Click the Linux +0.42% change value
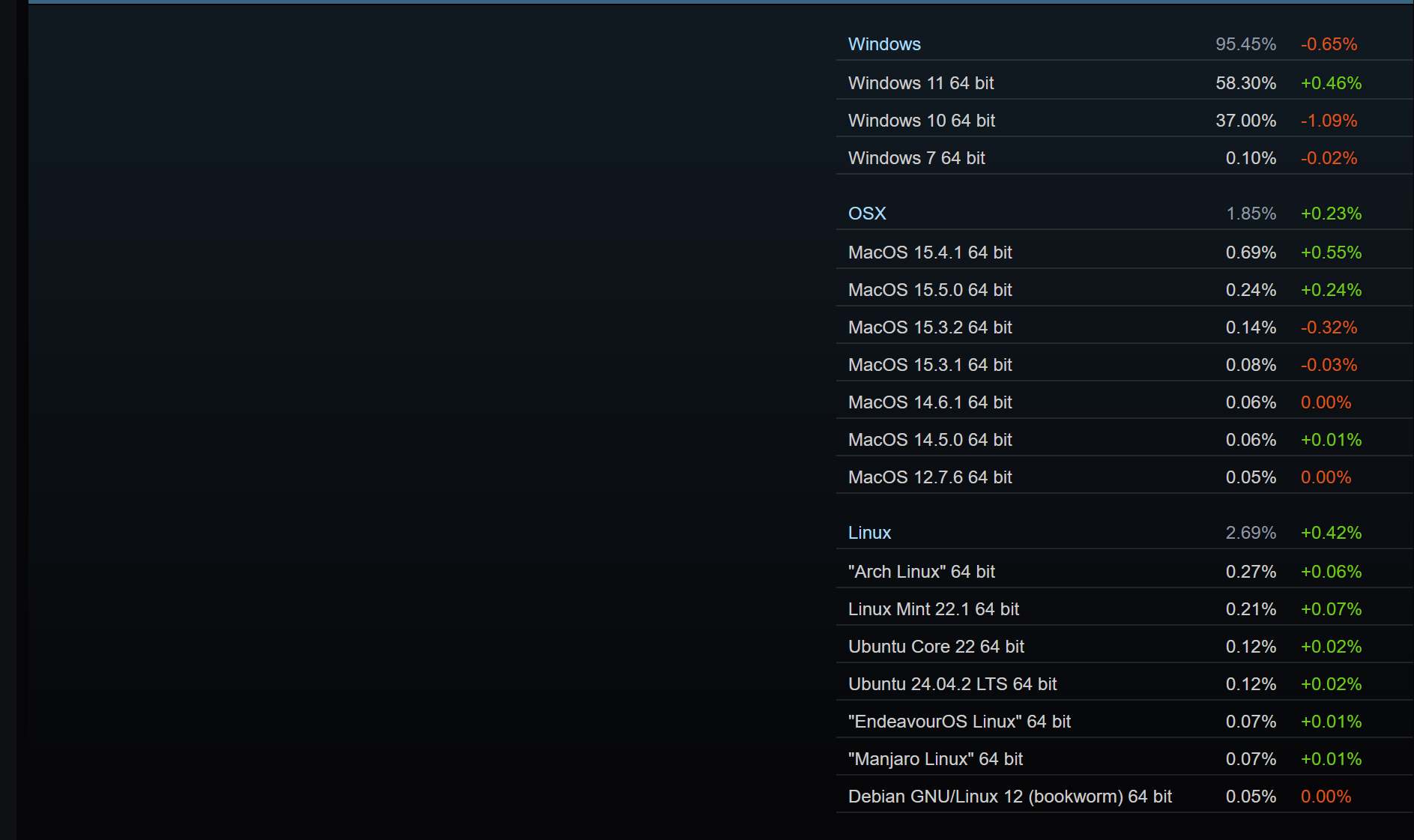Image resolution: width=1414 pixels, height=840 pixels. [x=1331, y=533]
